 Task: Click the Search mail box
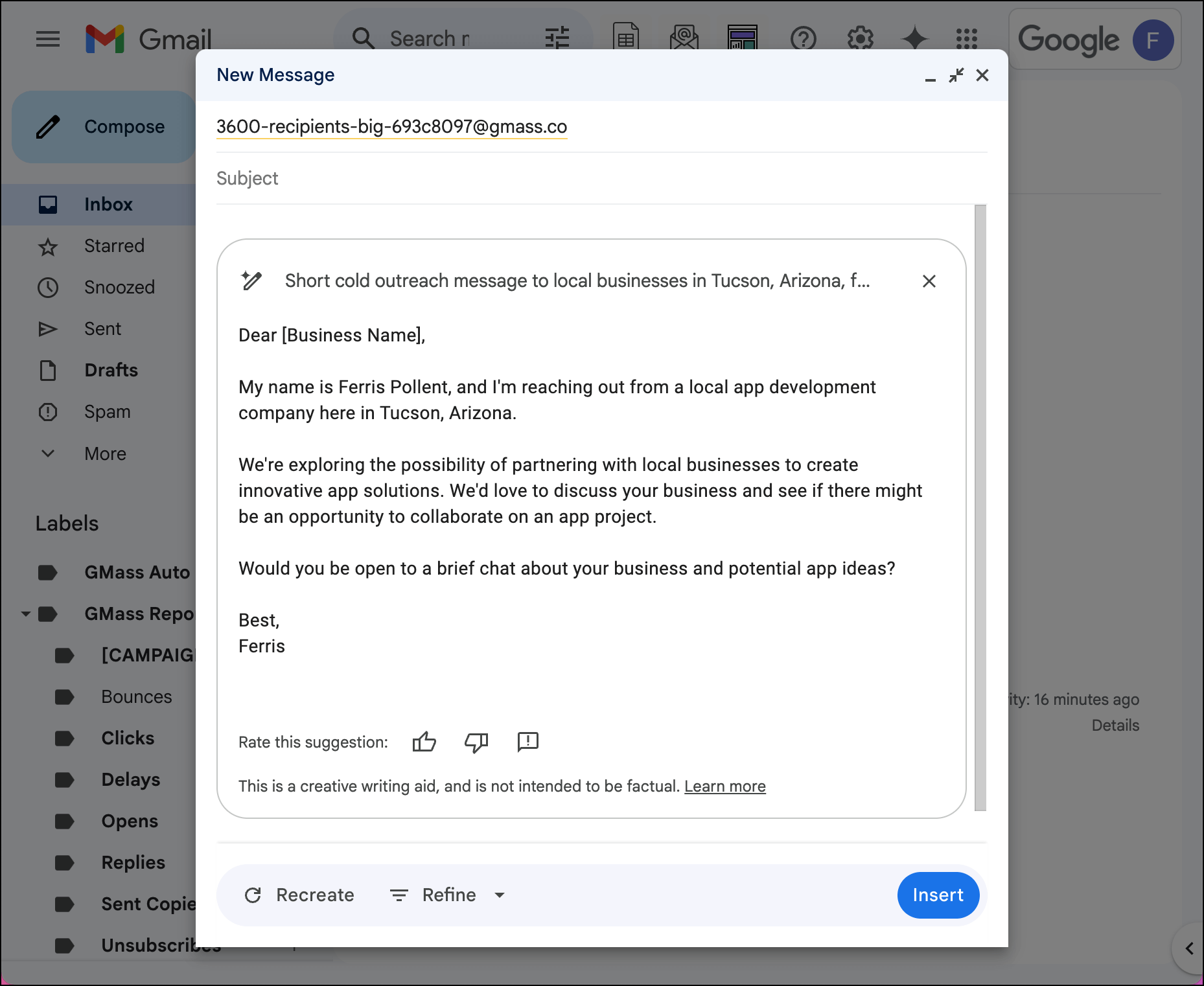click(x=429, y=39)
